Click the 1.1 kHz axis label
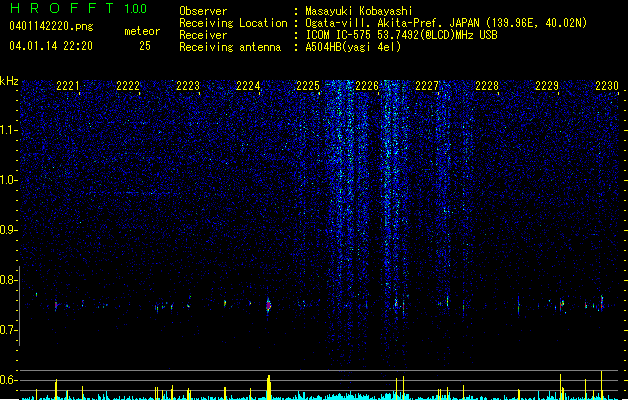 [x=8, y=130]
